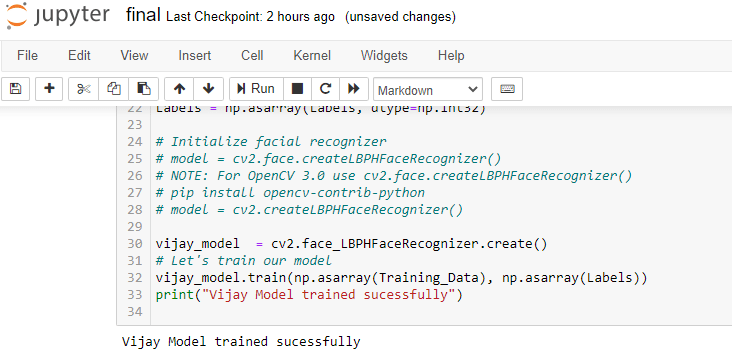Place cursor on empty line 29
The height and width of the screenshot is (361, 732).
[441, 227]
